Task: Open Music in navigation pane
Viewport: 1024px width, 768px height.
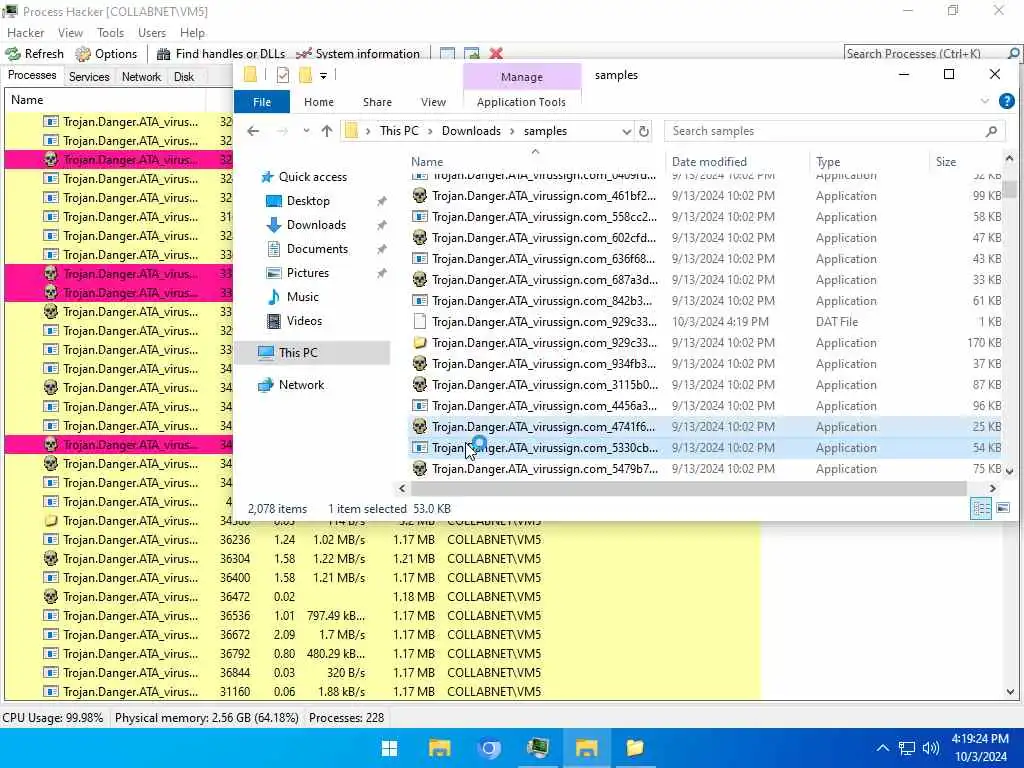Action: click(293, 296)
